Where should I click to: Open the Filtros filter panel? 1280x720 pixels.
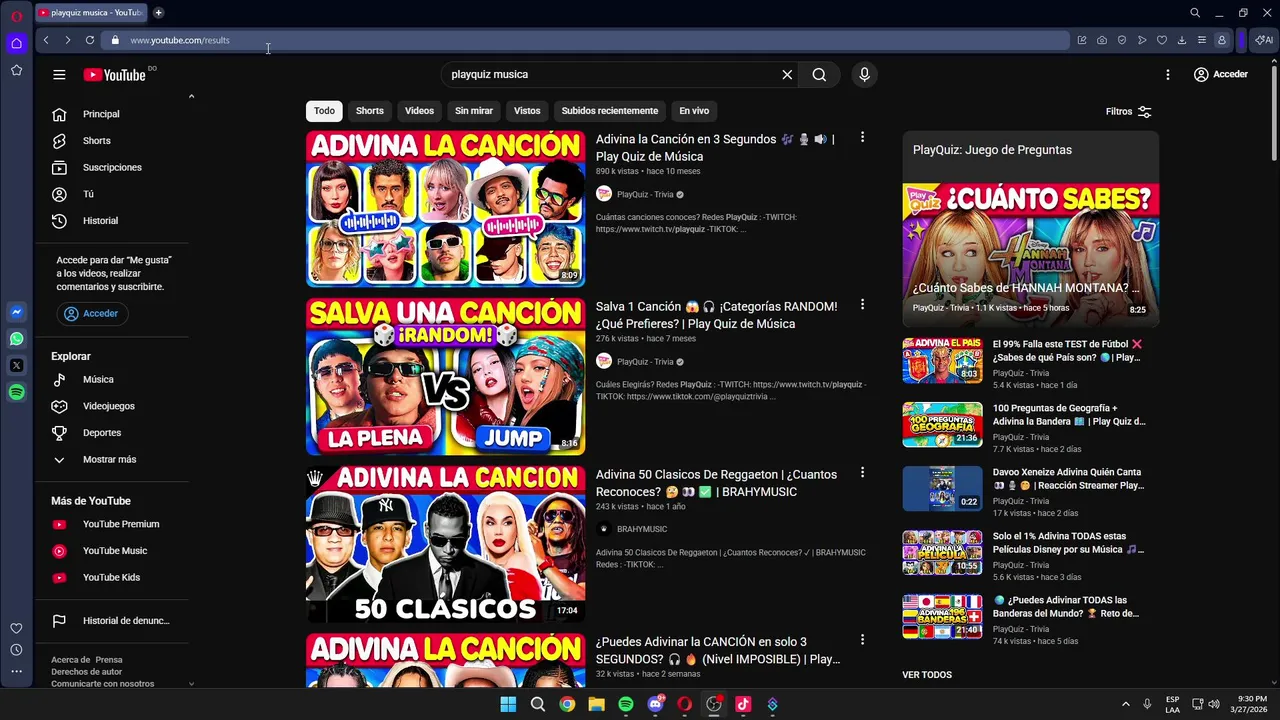[1129, 112]
